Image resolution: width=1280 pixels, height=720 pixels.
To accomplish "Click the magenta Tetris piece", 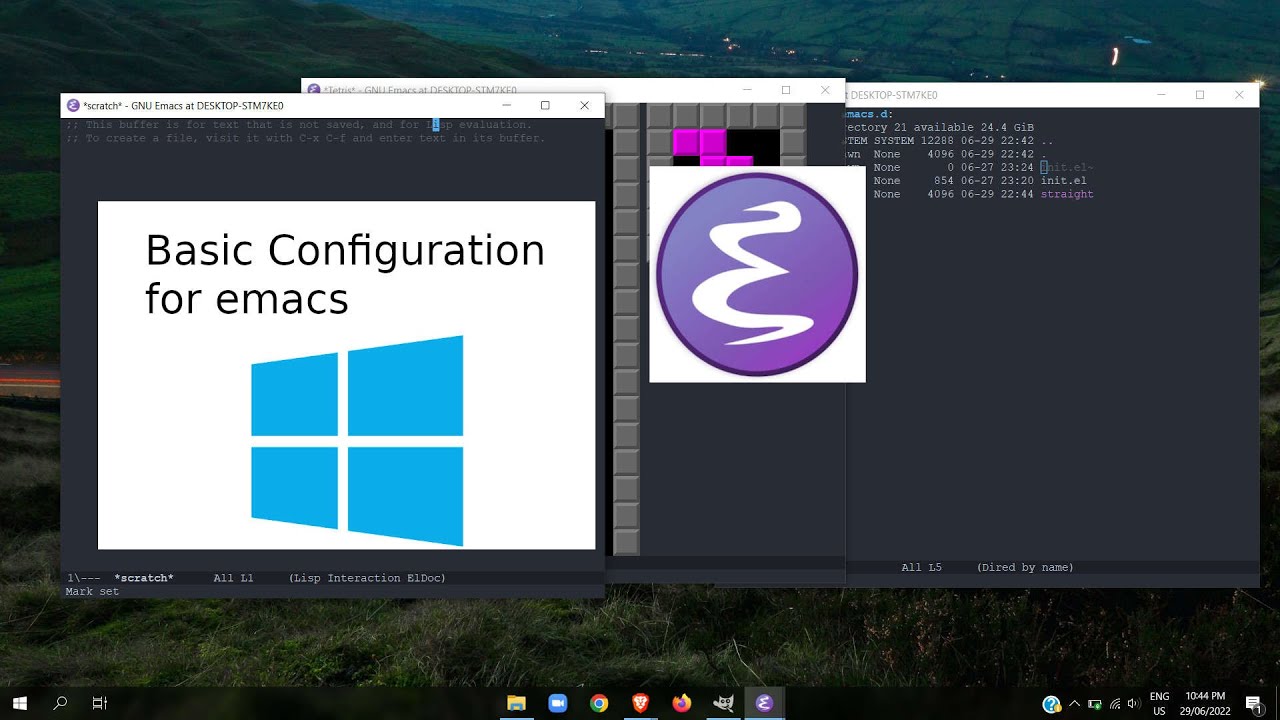I will [713, 147].
